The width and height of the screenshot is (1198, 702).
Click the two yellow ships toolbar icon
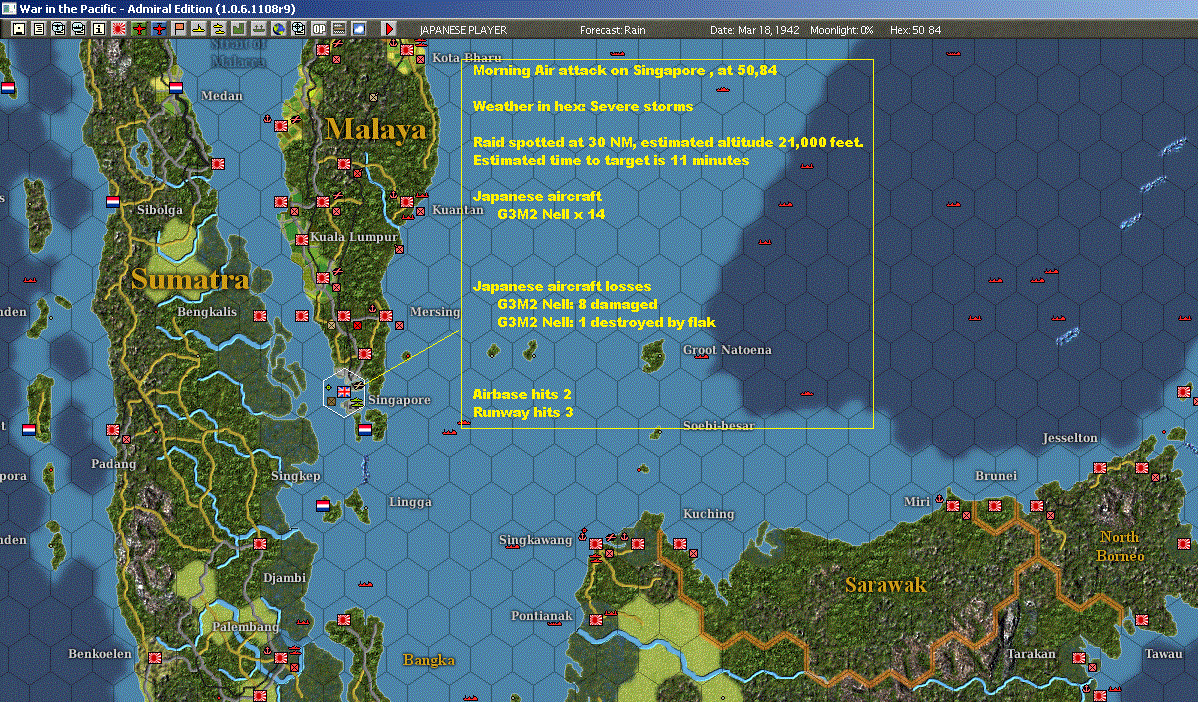tap(219, 29)
